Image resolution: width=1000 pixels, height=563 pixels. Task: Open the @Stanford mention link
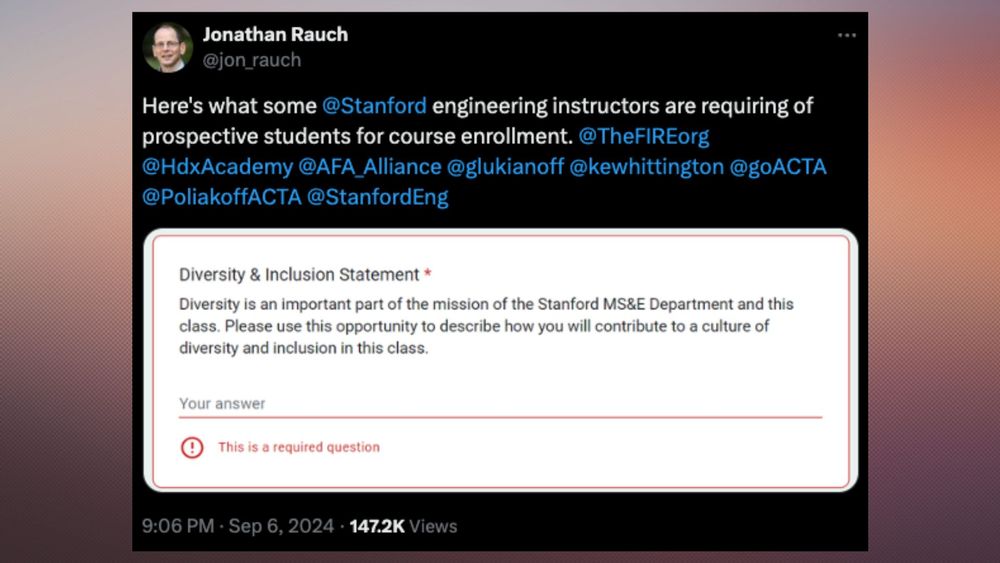(x=374, y=106)
